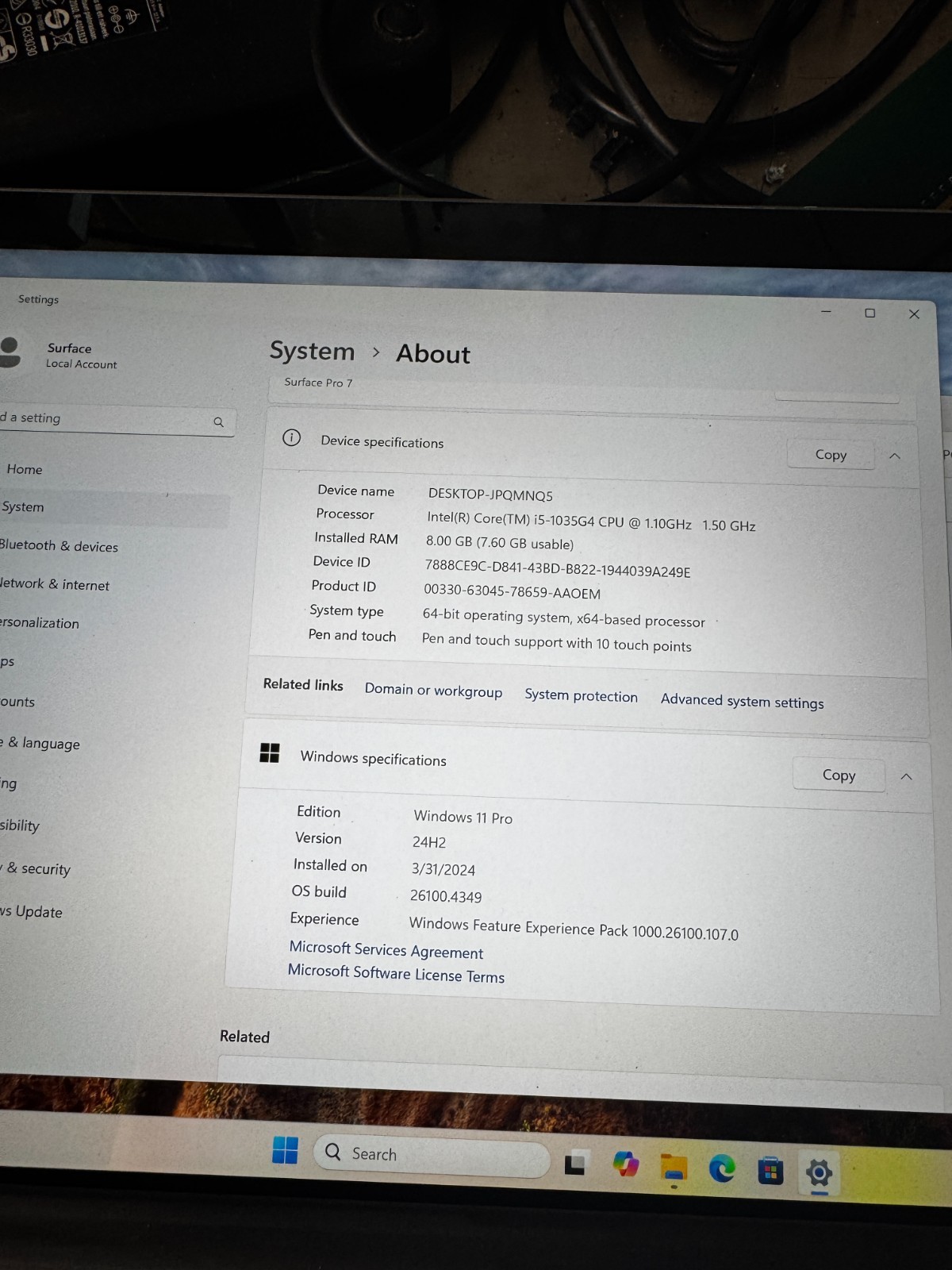The image size is (952, 1270).
Task: Click the installed RAM value 8.00 GB
Action: pos(499,543)
